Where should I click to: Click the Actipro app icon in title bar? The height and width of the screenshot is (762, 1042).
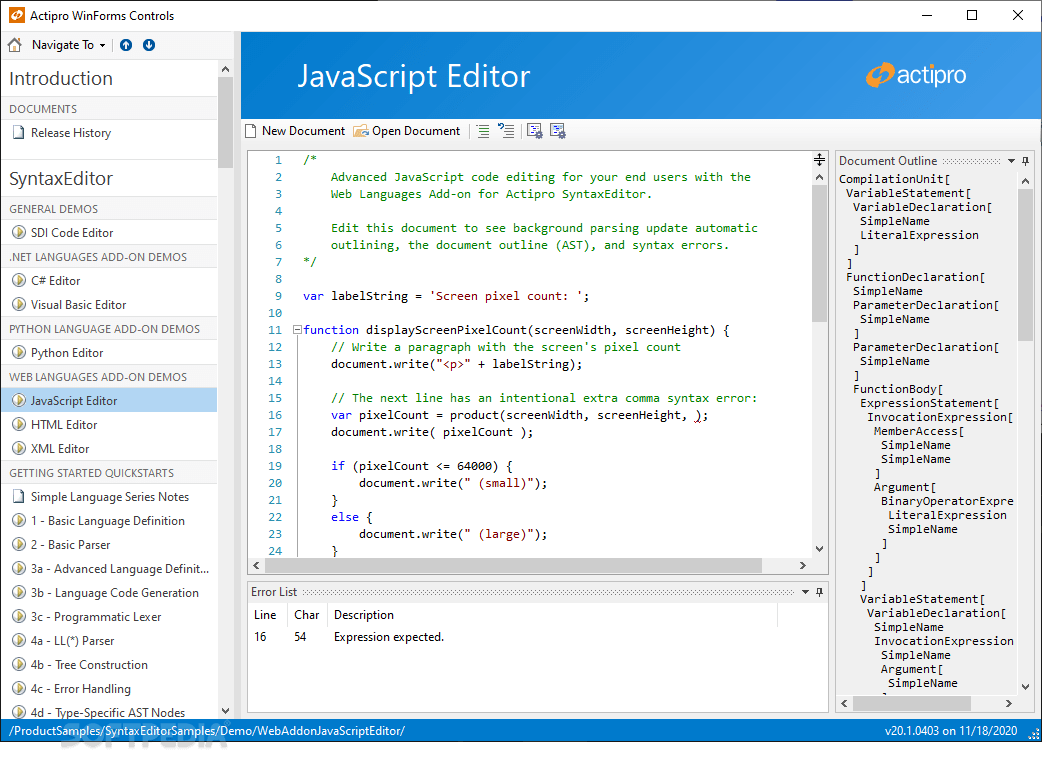tap(16, 15)
